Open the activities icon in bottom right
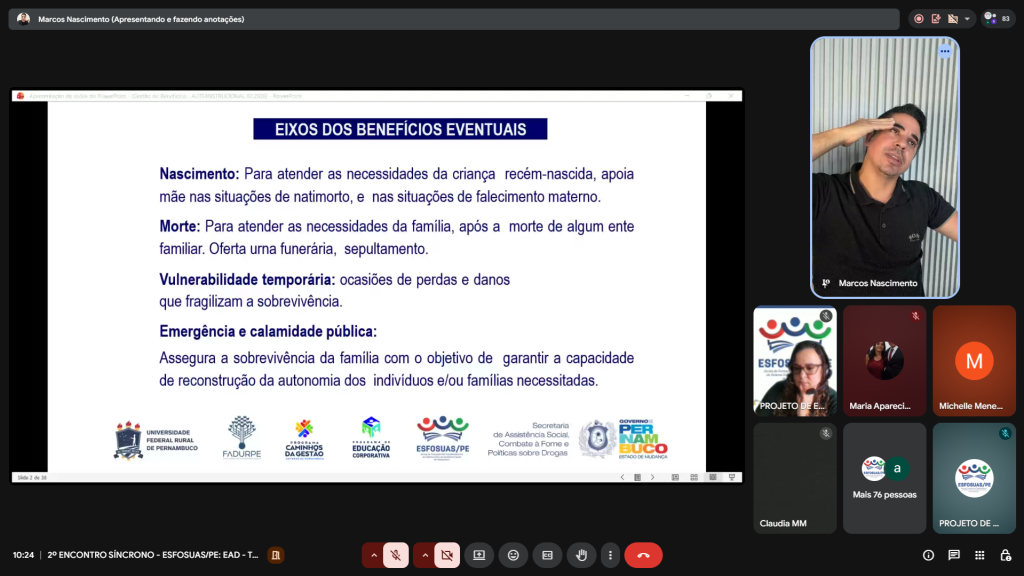This screenshot has width=1024, height=576. coord(979,555)
